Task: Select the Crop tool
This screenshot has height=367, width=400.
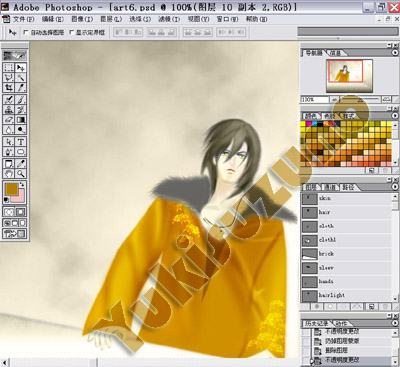Action: (x=9, y=88)
